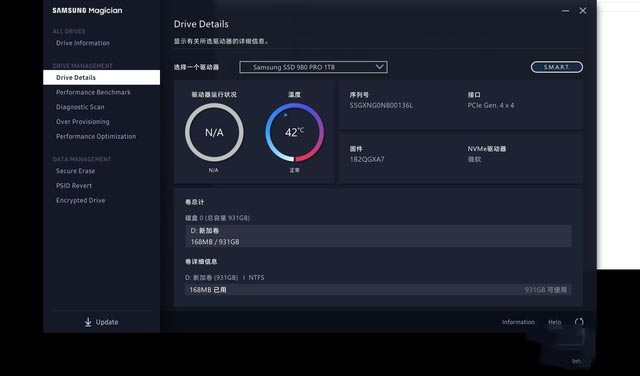Close the Samsung Magician window
This screenshot has width=640, height=376.
click(x=583, y=11)
